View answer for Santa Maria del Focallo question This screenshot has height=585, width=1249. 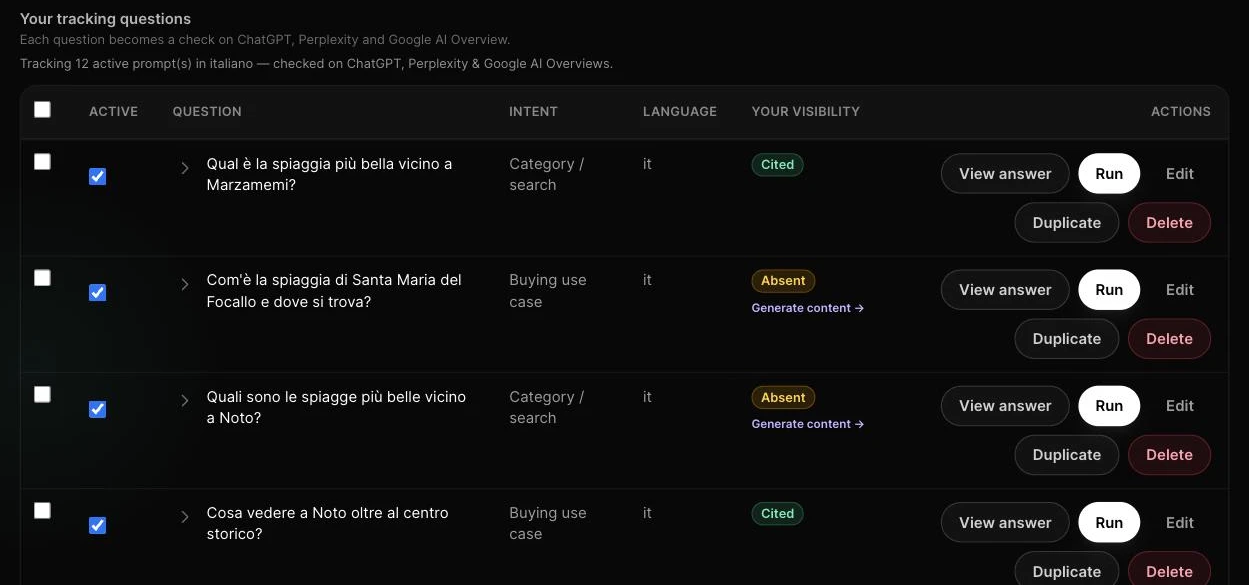(x=1005, y=290)
